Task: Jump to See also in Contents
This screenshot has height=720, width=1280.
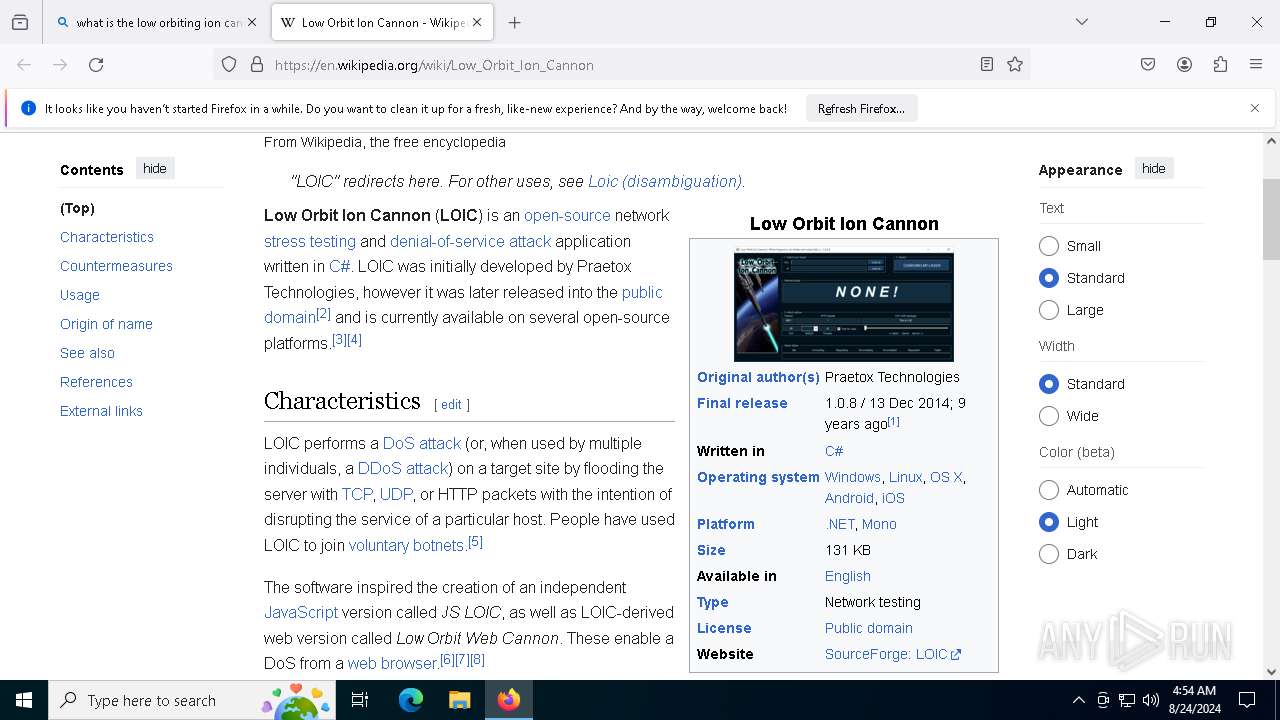Action: (x=87, y=353)
